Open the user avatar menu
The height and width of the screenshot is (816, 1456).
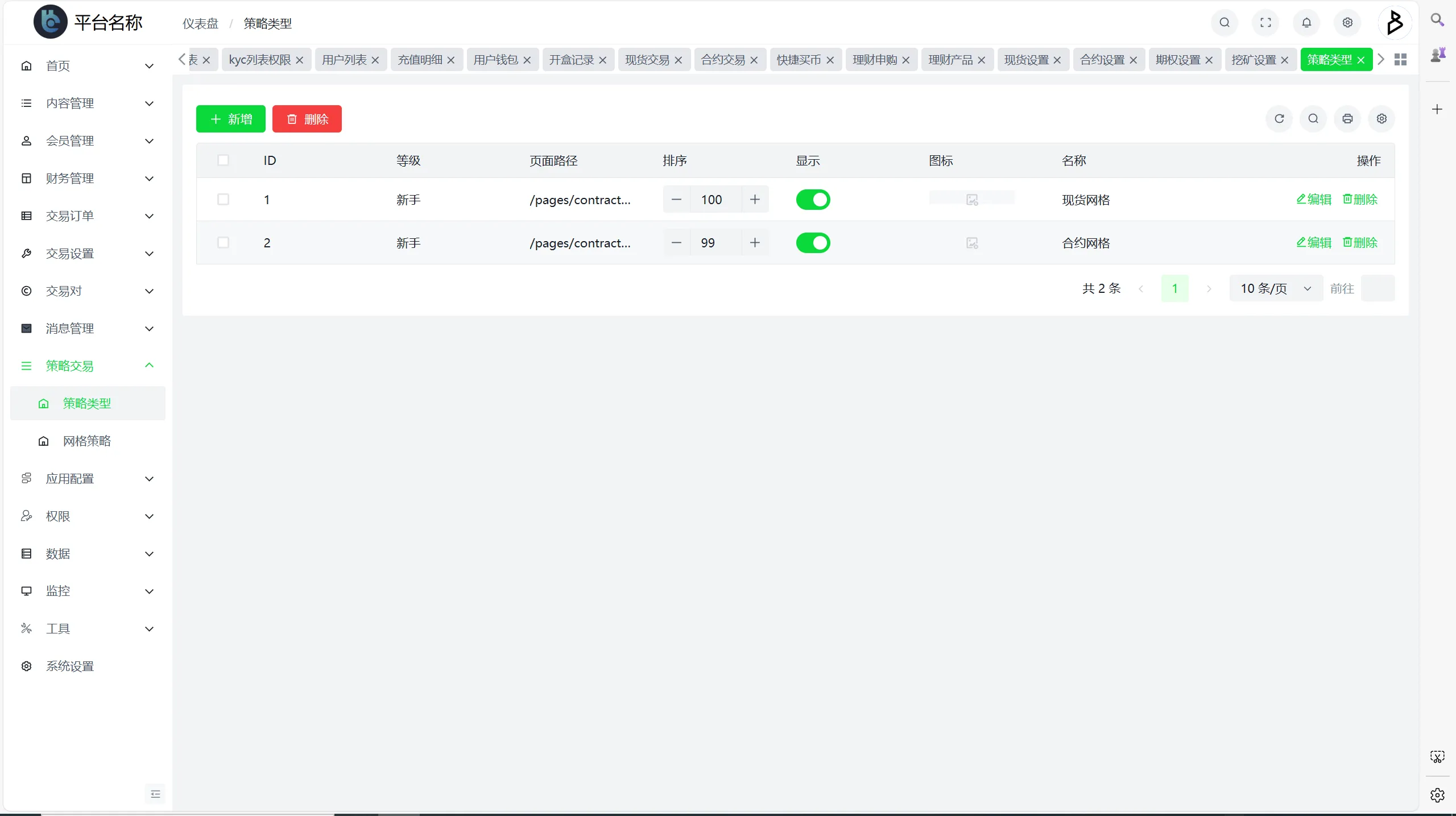[x=1394, y=23]
